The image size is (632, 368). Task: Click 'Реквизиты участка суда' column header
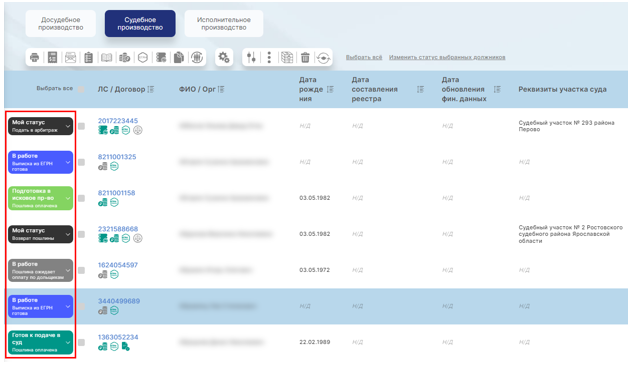pyautogui.click(x=562, y=89)
